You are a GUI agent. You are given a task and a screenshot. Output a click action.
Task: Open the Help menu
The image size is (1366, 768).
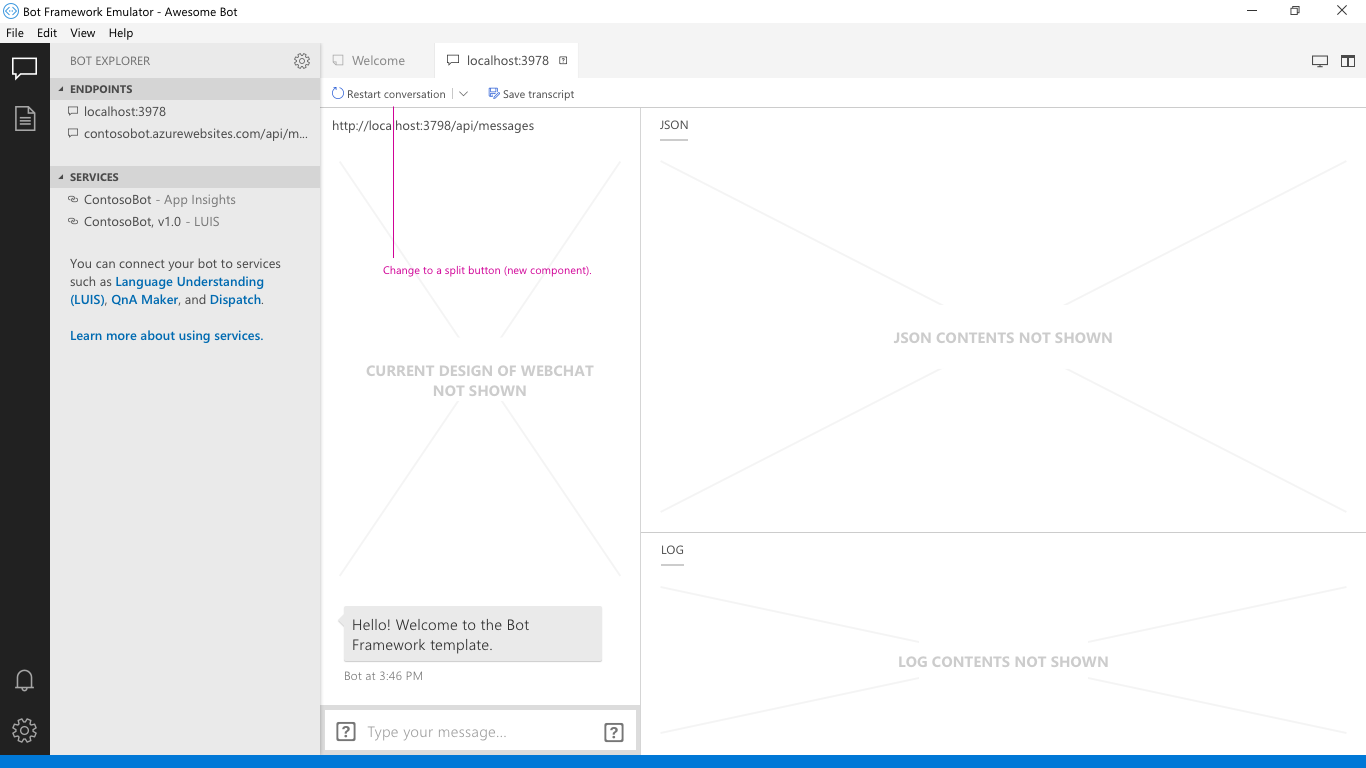(x=121, y=33)
